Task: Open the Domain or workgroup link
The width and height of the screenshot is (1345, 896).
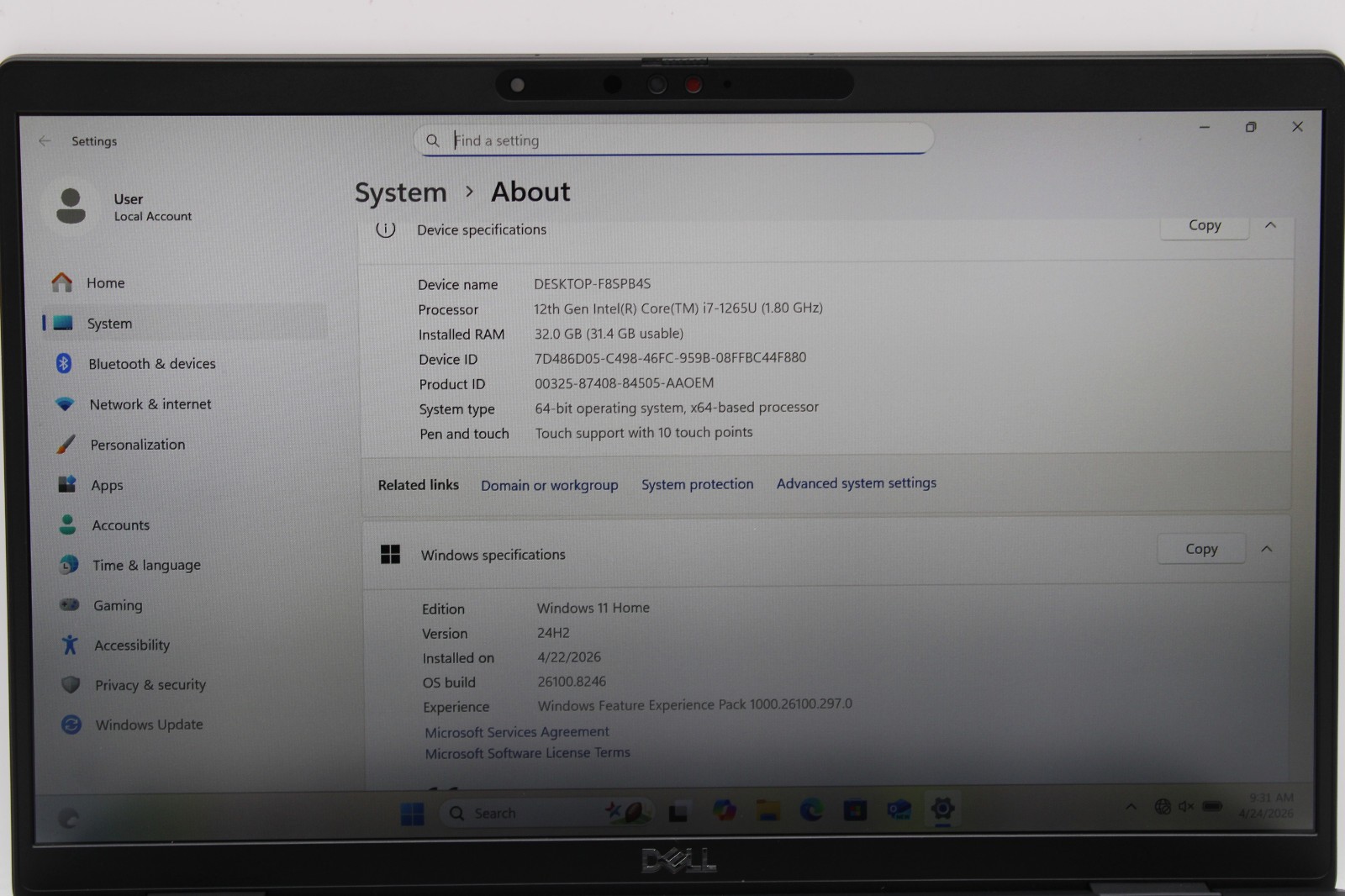Action: pyautogui.click(x=549, y=486)
